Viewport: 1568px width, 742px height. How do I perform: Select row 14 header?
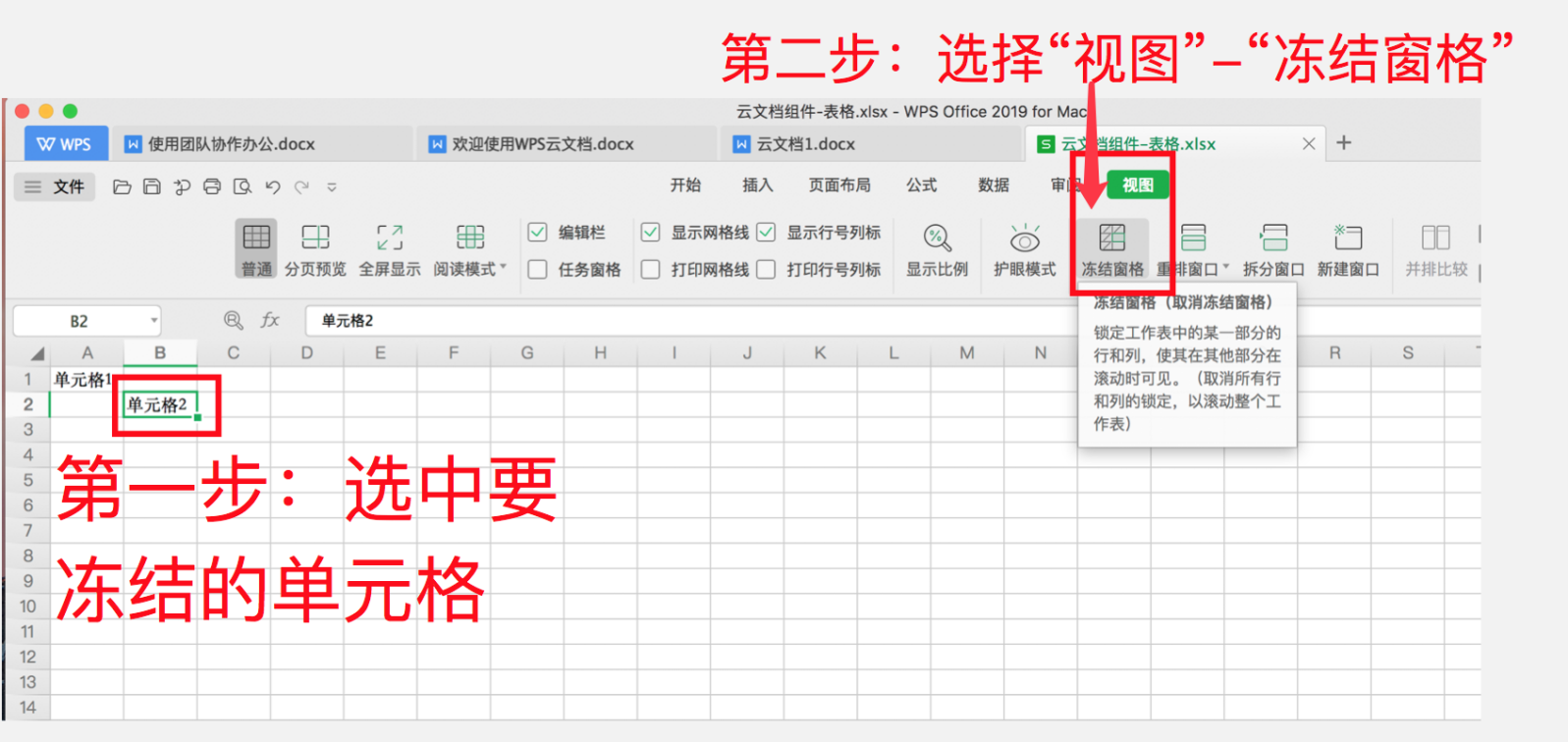[x=28, y=708]
